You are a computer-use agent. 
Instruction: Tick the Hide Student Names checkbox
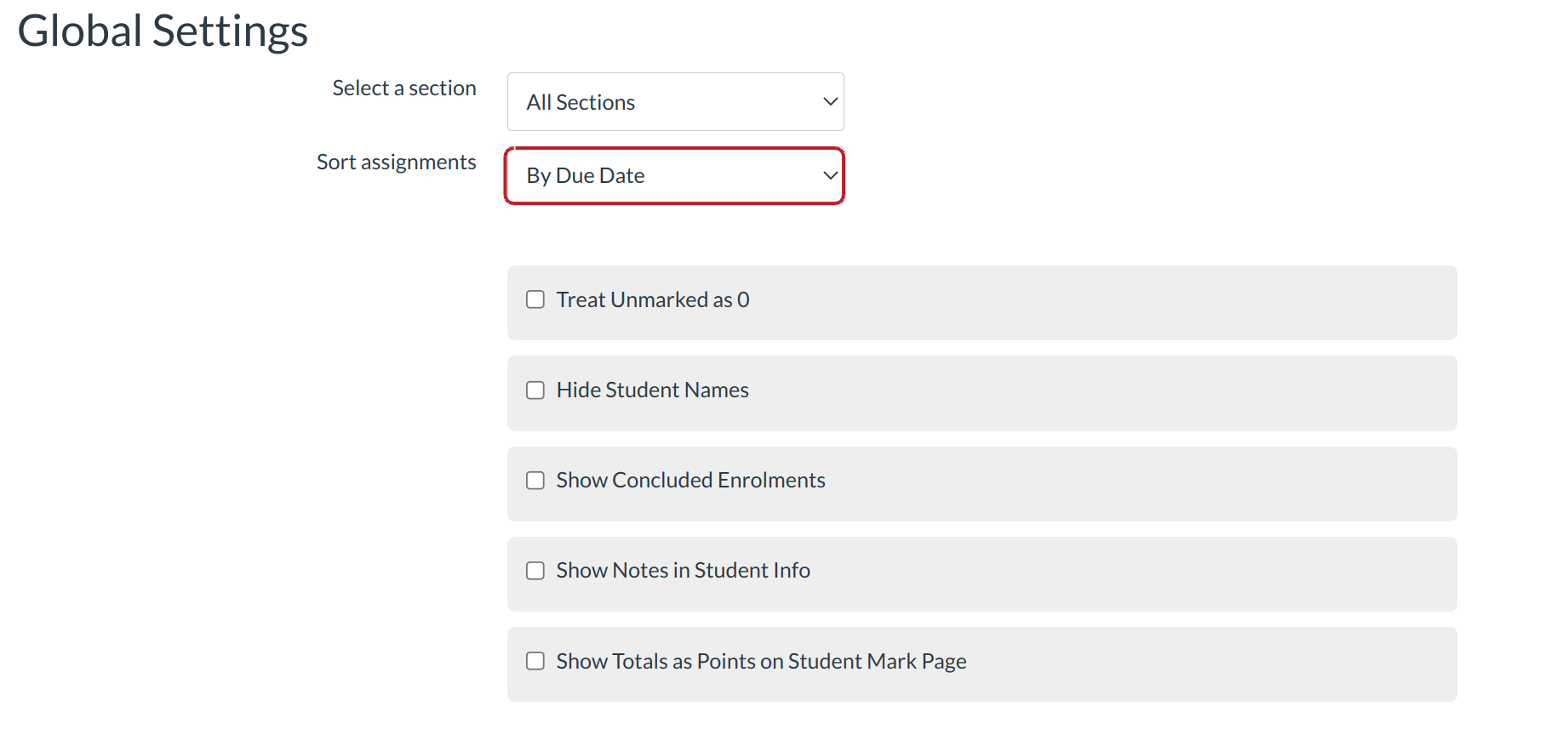535,390
